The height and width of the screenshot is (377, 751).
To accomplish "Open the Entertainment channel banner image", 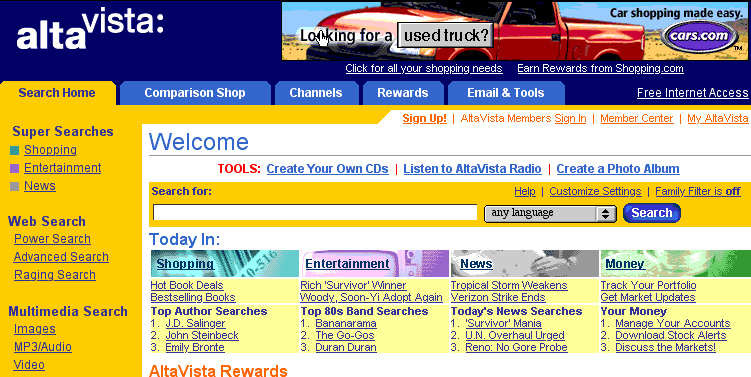I will tap(375, 263).
